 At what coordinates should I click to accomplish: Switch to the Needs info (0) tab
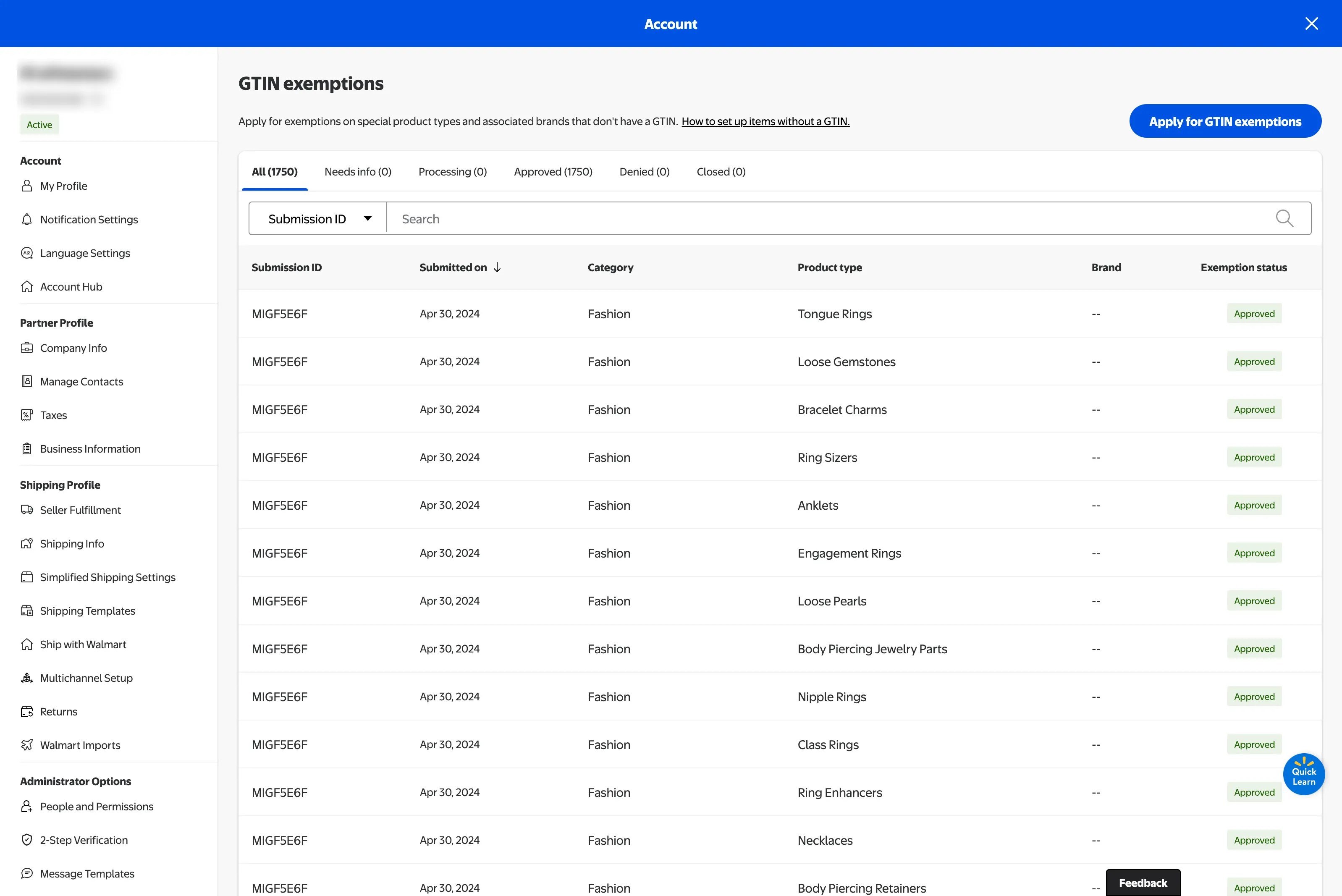(x=358, y=172)
